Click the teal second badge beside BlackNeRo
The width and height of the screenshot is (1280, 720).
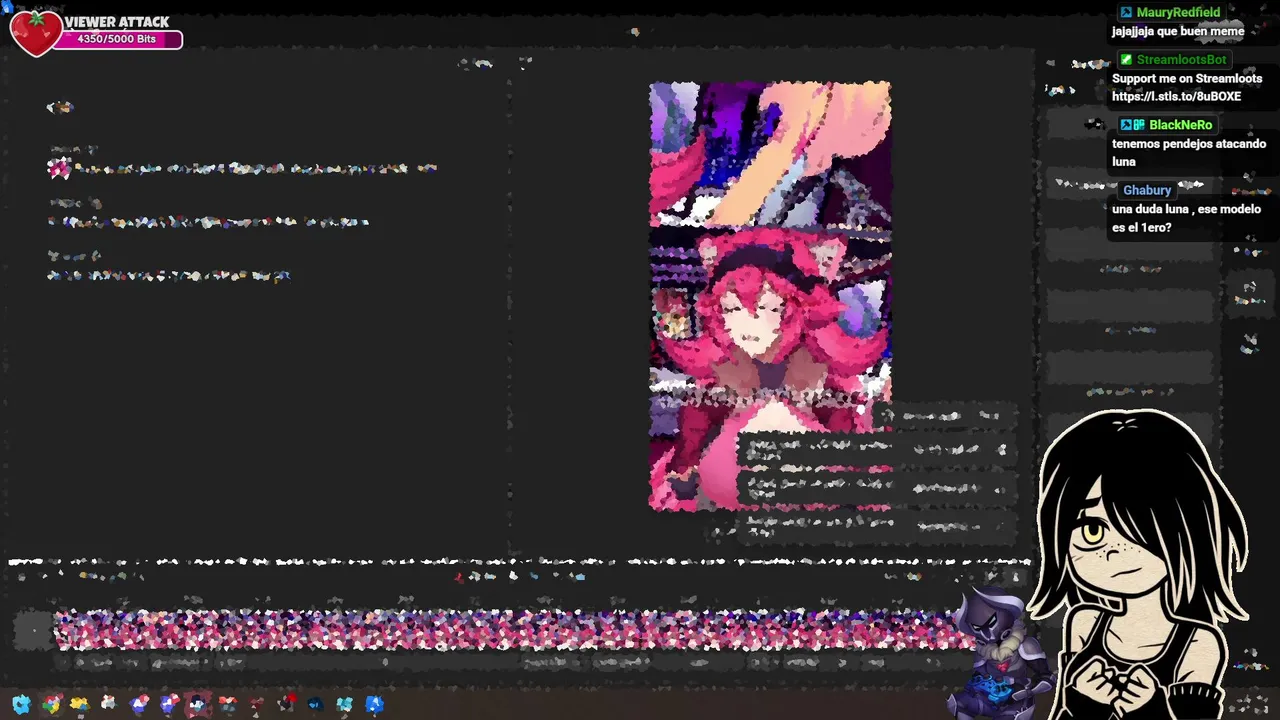(1139, 125)
